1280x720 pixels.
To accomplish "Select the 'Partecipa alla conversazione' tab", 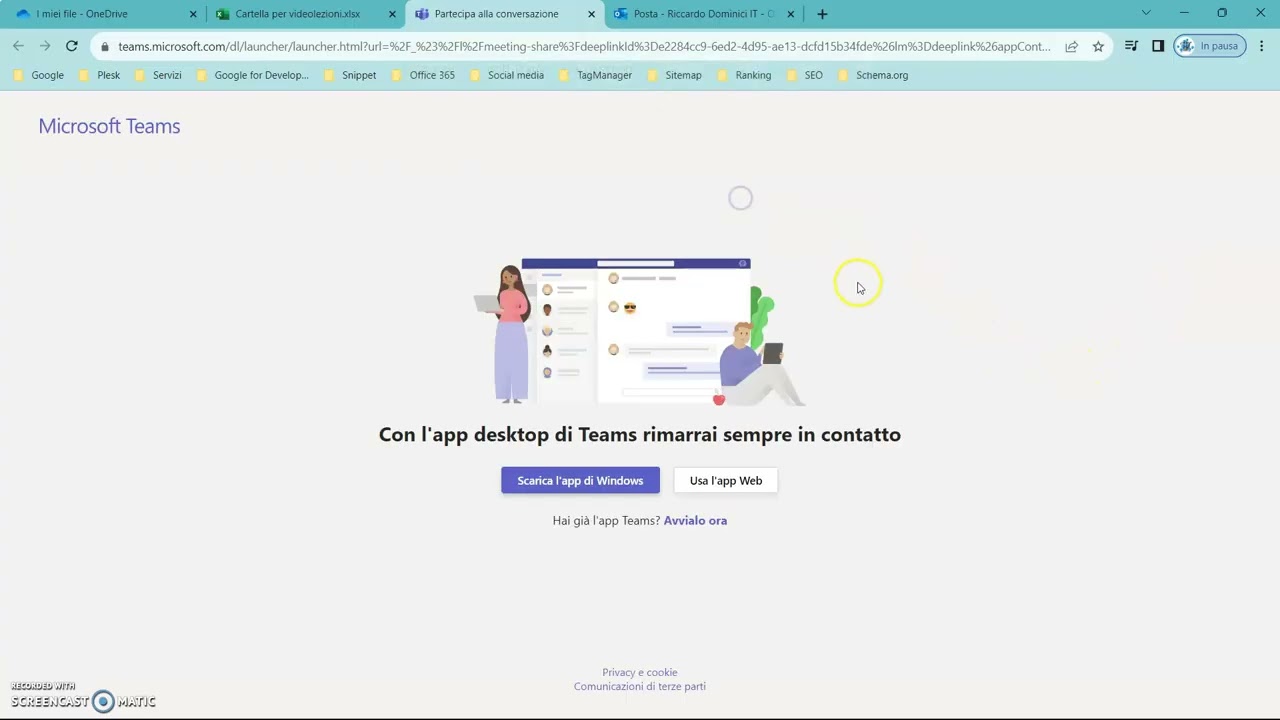I will click(503, 14).
